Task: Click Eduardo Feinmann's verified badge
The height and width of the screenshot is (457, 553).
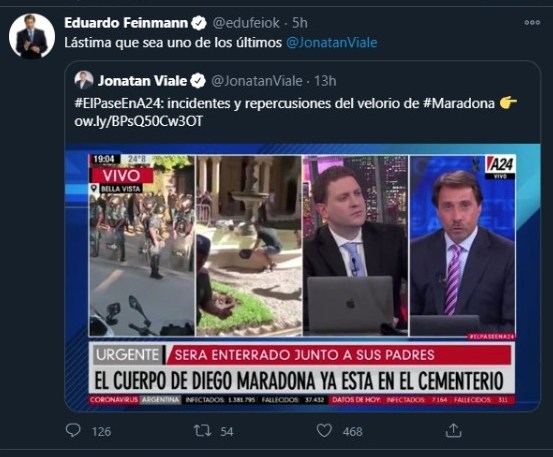Action: pyautogui.click(x=199, y=23)
